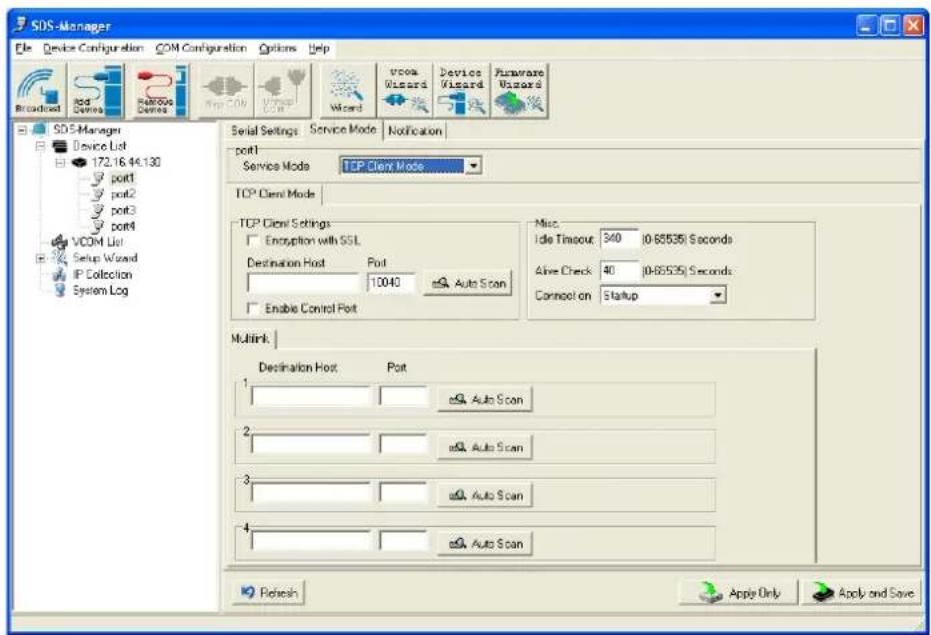Click Multilink row 1 Port field
The image size is (931, 635).
click(404, 396)
